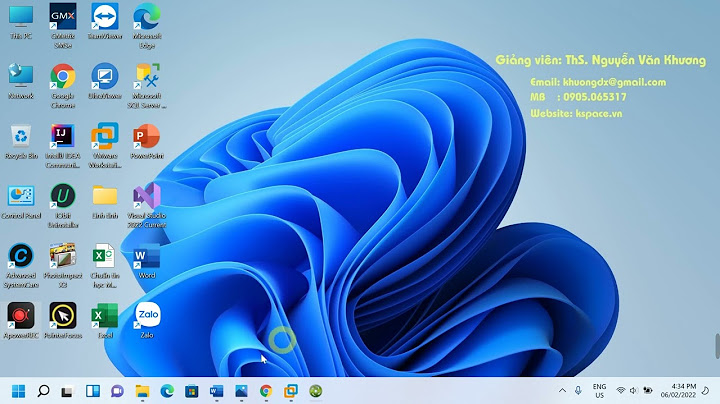
Task: Select the Google Chrome desktop shortcut
Action: [x=63, y=86]
